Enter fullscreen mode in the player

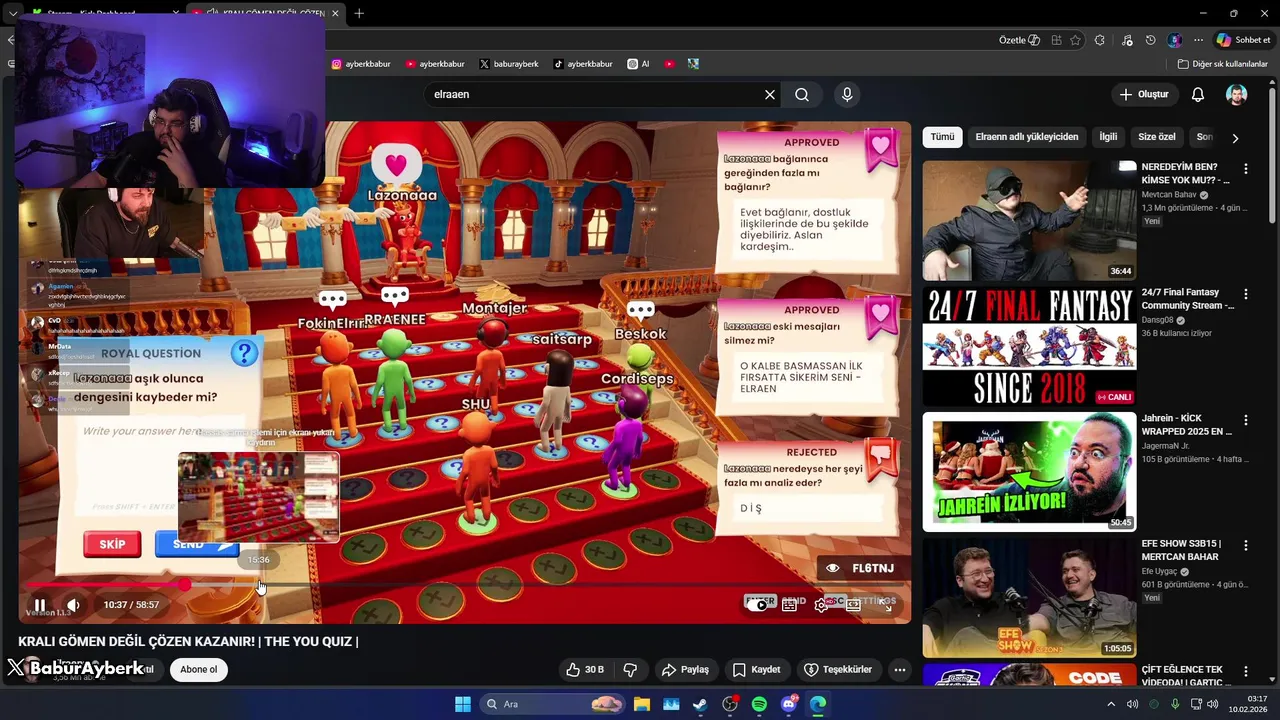coord(886,604)
